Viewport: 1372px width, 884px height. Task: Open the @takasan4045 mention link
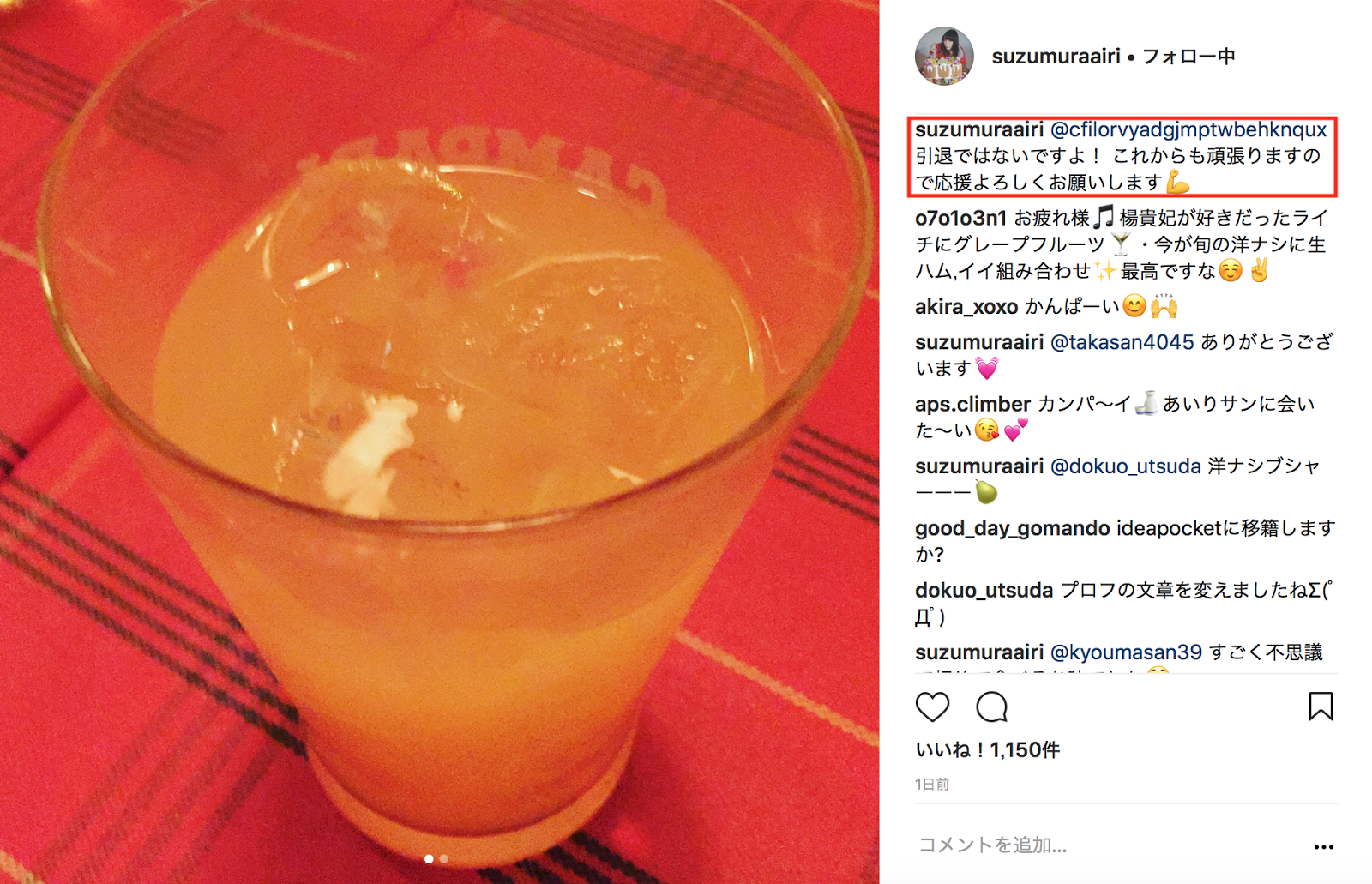(1122, 342)
